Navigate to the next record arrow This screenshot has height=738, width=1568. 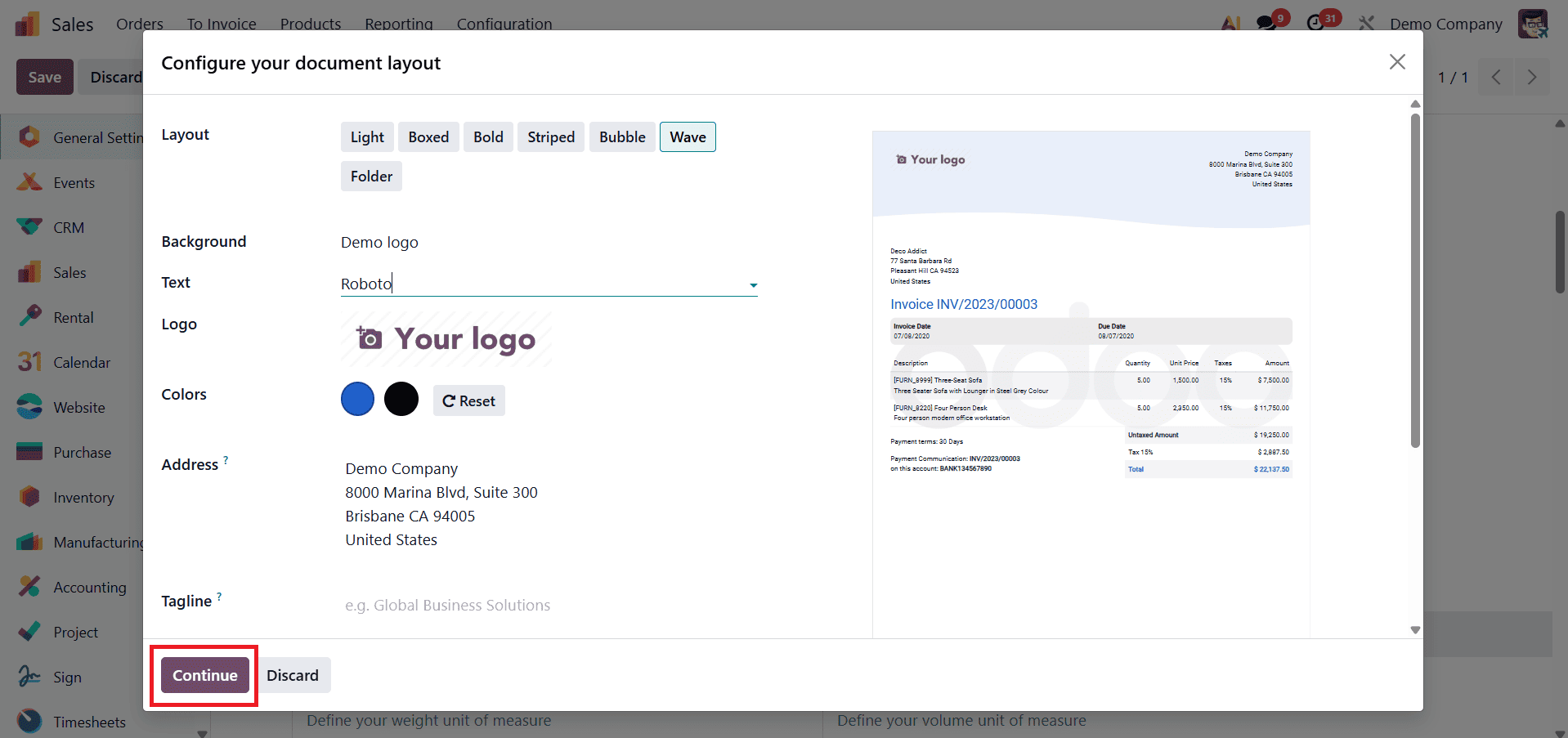coord(1532,76)
